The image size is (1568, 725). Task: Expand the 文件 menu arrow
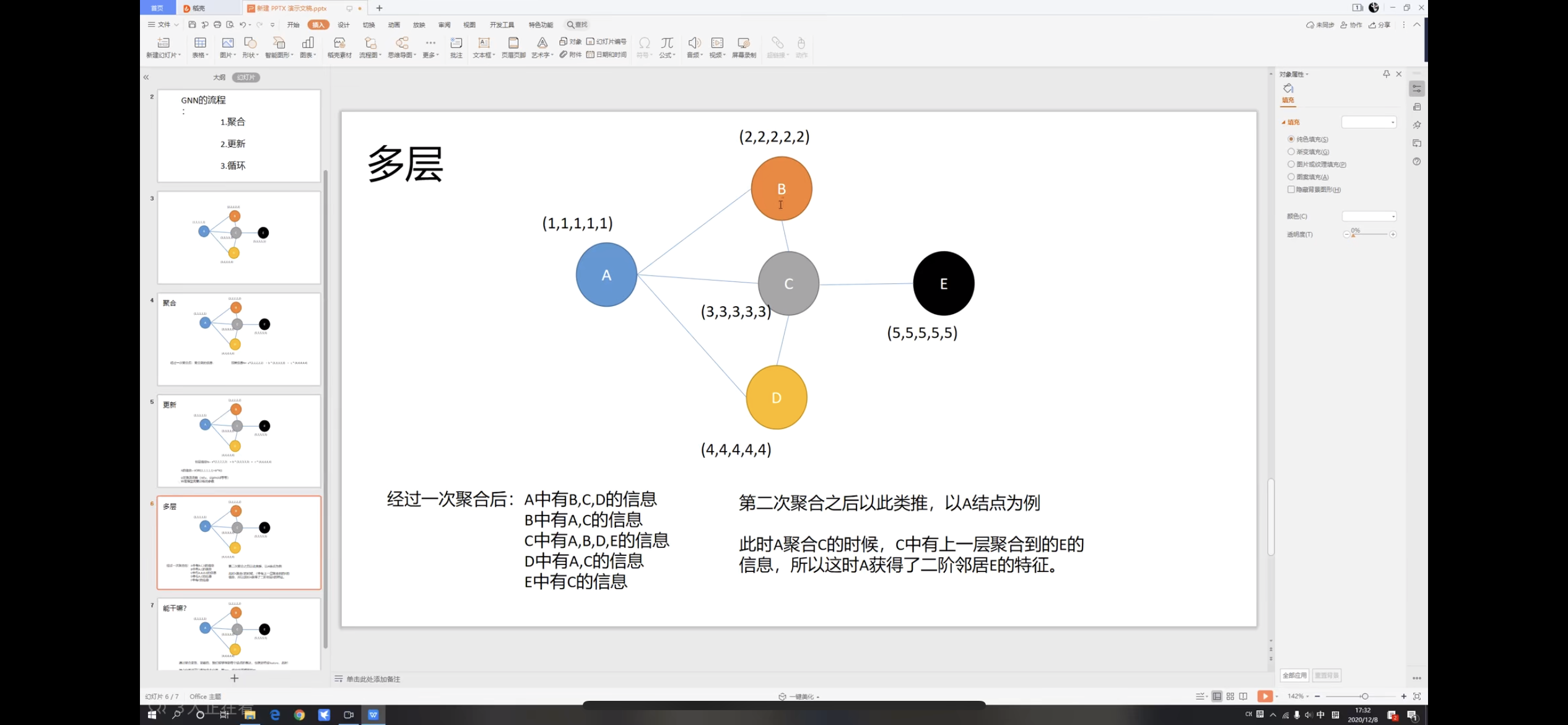(176, 25)
